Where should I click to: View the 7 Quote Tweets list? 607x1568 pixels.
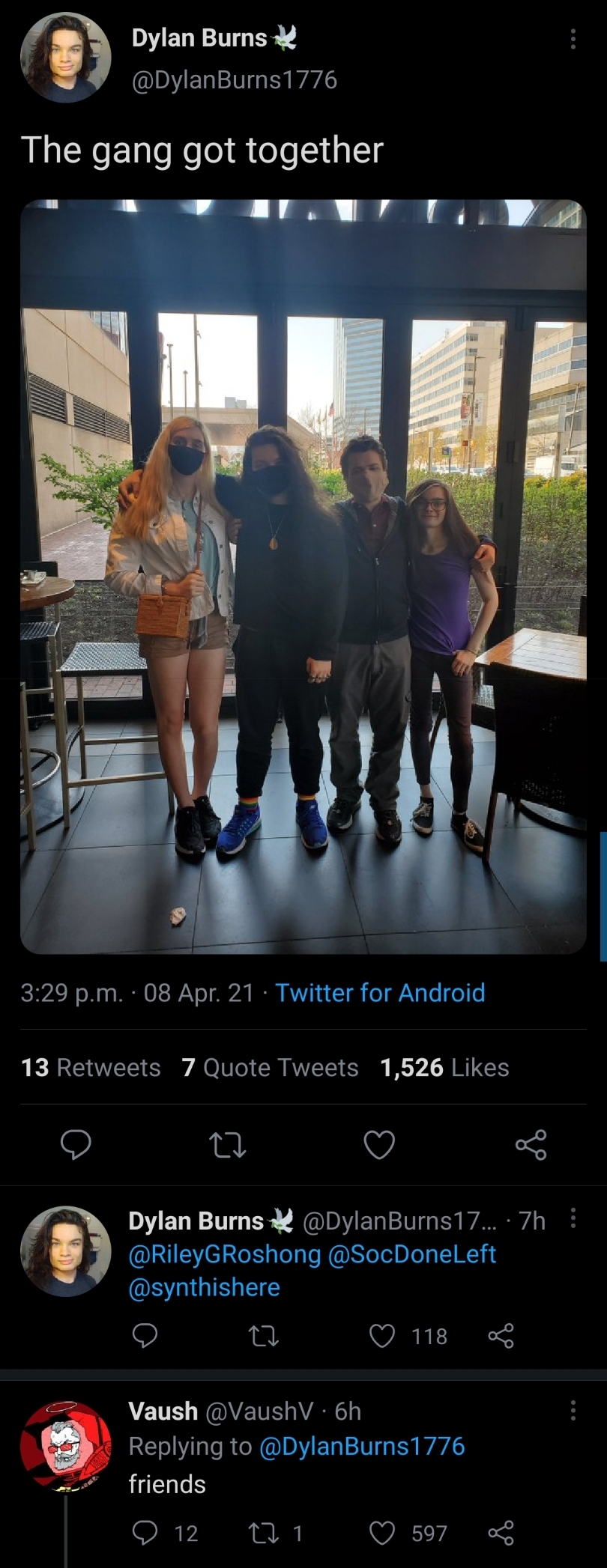(x=270, y=1067)
